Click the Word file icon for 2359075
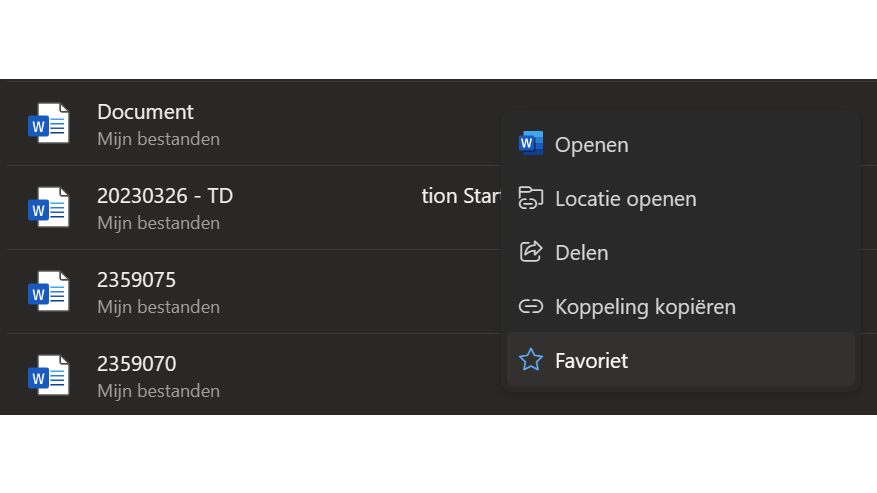Image resolution: width=877 pixels, height=493 pixels. [x=48, y=292]
